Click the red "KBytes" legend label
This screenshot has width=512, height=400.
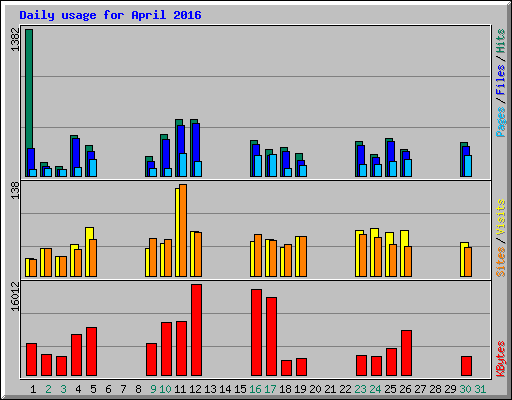(500, 359)
